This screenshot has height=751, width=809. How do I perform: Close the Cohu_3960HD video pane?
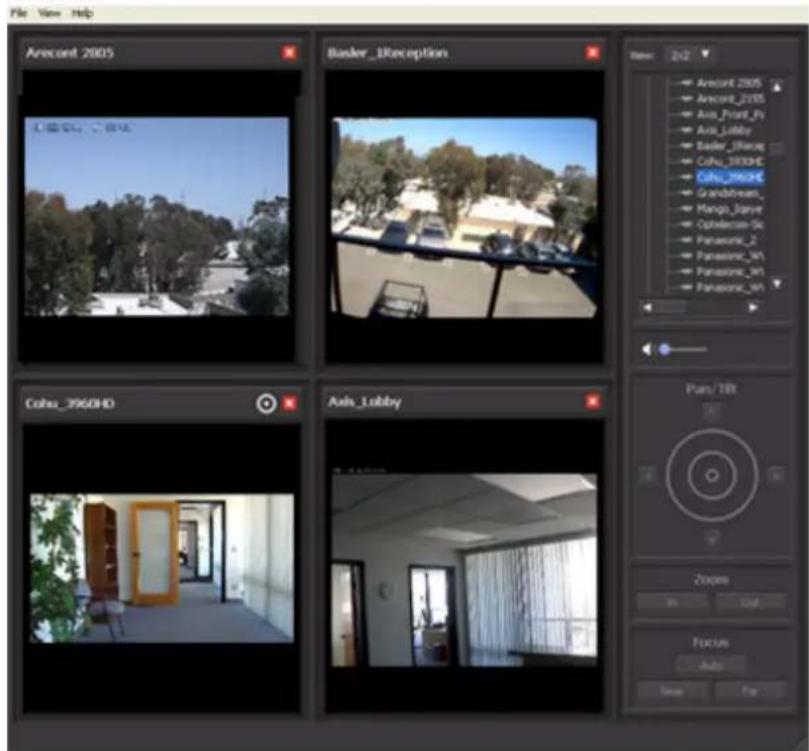pyautogui.click(x=289, y=403)
